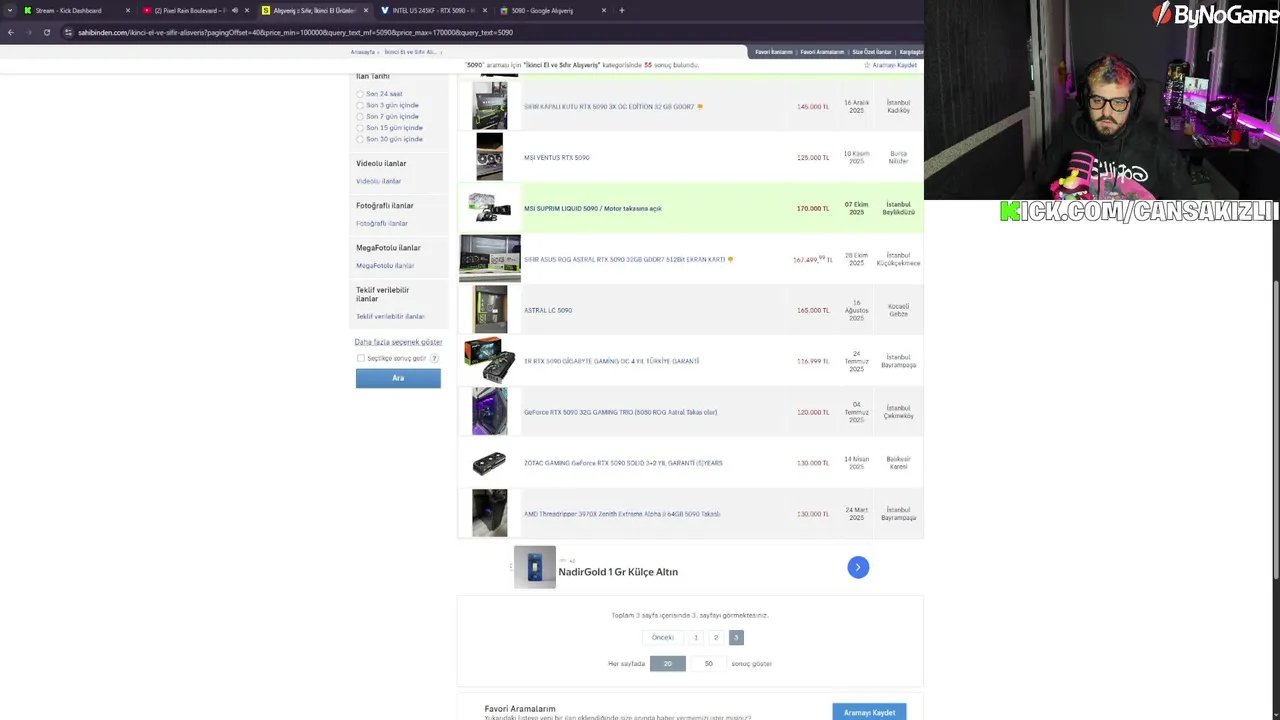Tick the Seçtikçe sonuç getir checkbox
The width and height of the screenshot is (1280, 720).
click(361, 358)
